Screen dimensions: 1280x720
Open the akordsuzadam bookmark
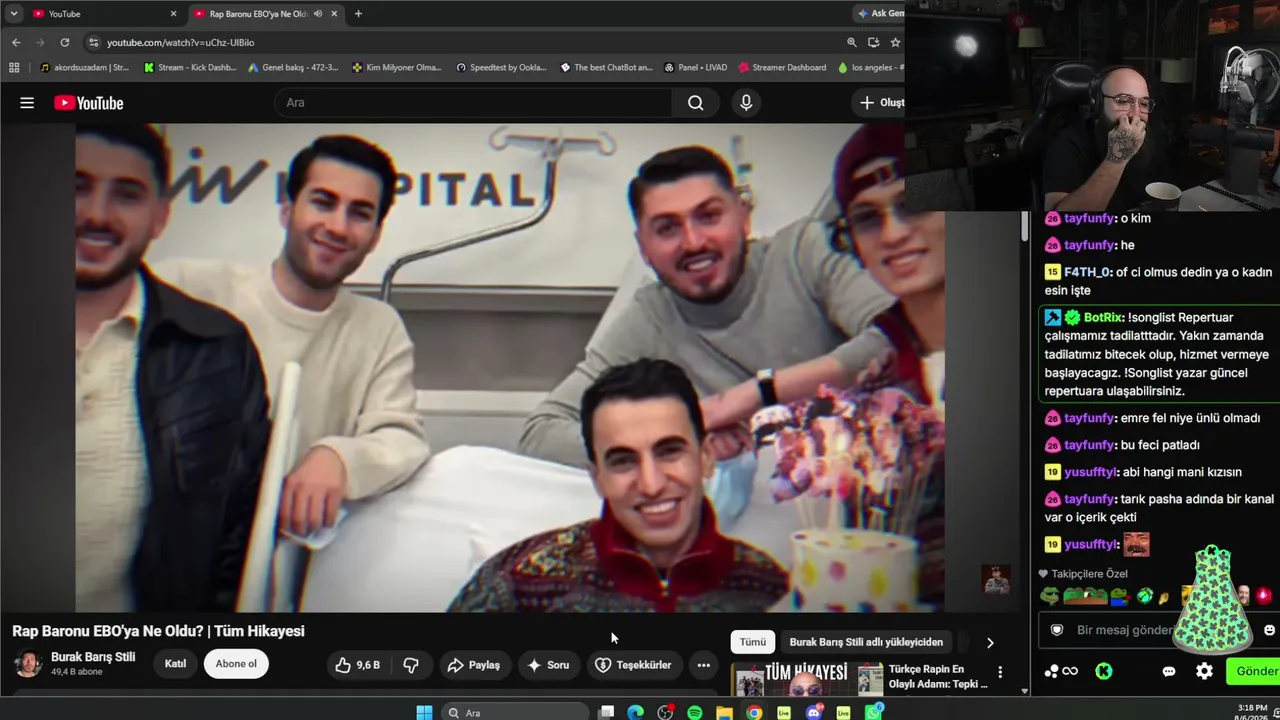point(84,67)
